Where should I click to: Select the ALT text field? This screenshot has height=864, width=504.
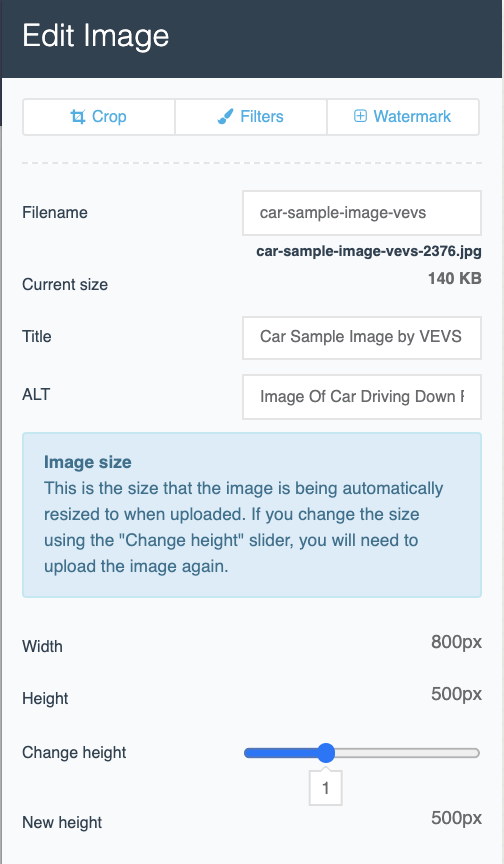362,397
